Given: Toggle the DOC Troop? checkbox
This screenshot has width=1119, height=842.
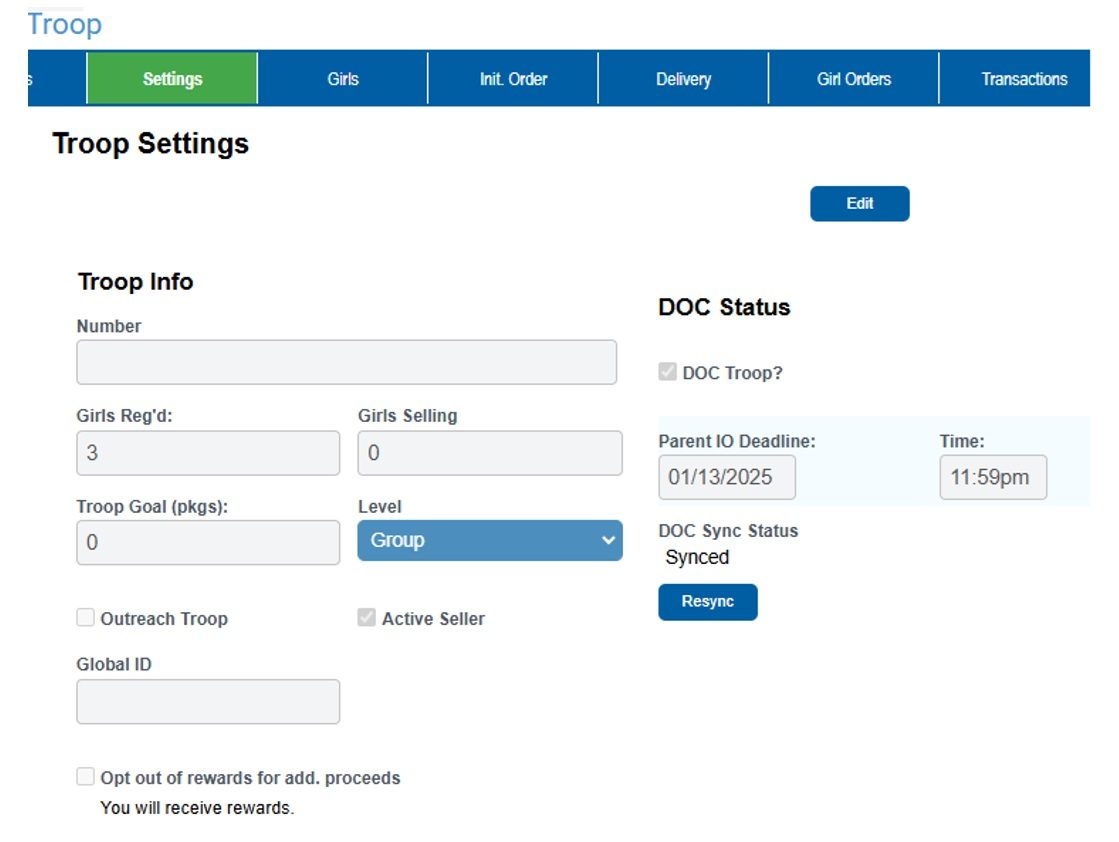Looking at the screenshot, I should click(668, 373).
